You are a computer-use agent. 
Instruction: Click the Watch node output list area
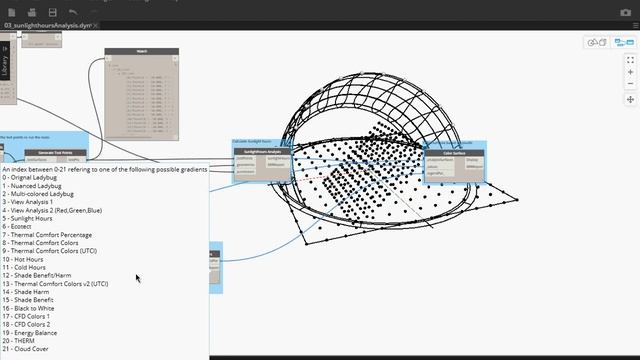pos(142,99)
